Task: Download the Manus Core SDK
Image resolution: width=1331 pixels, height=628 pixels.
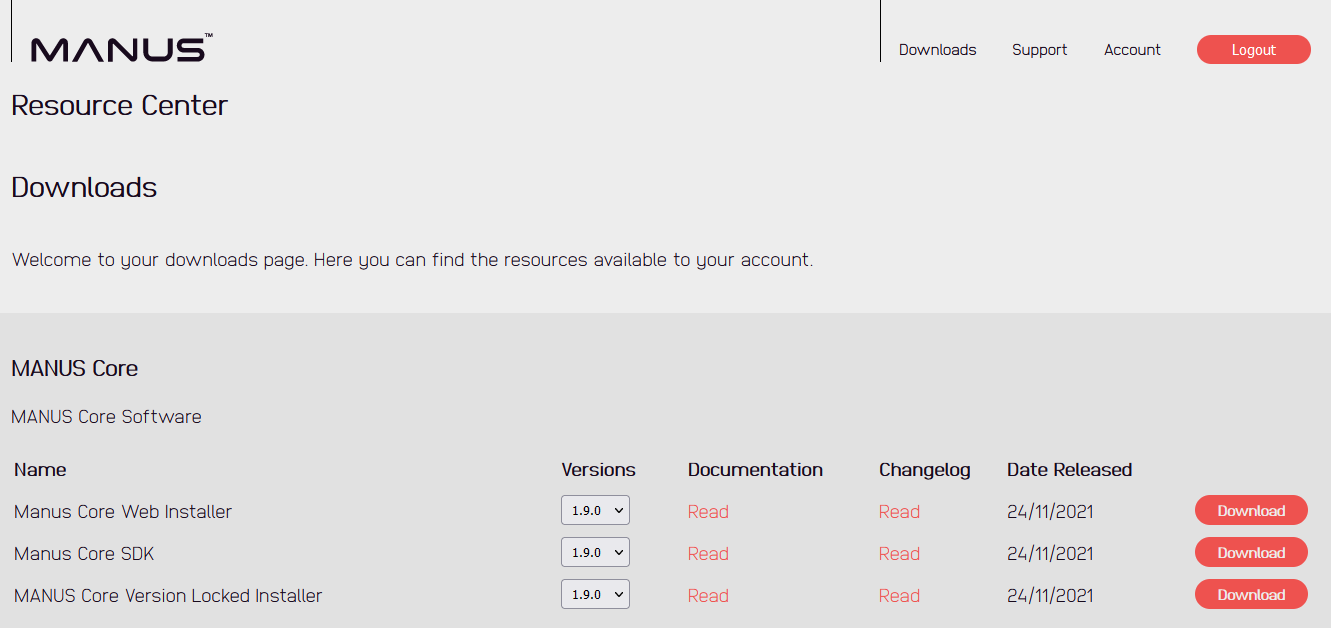Action: [x=1251, y=552]
